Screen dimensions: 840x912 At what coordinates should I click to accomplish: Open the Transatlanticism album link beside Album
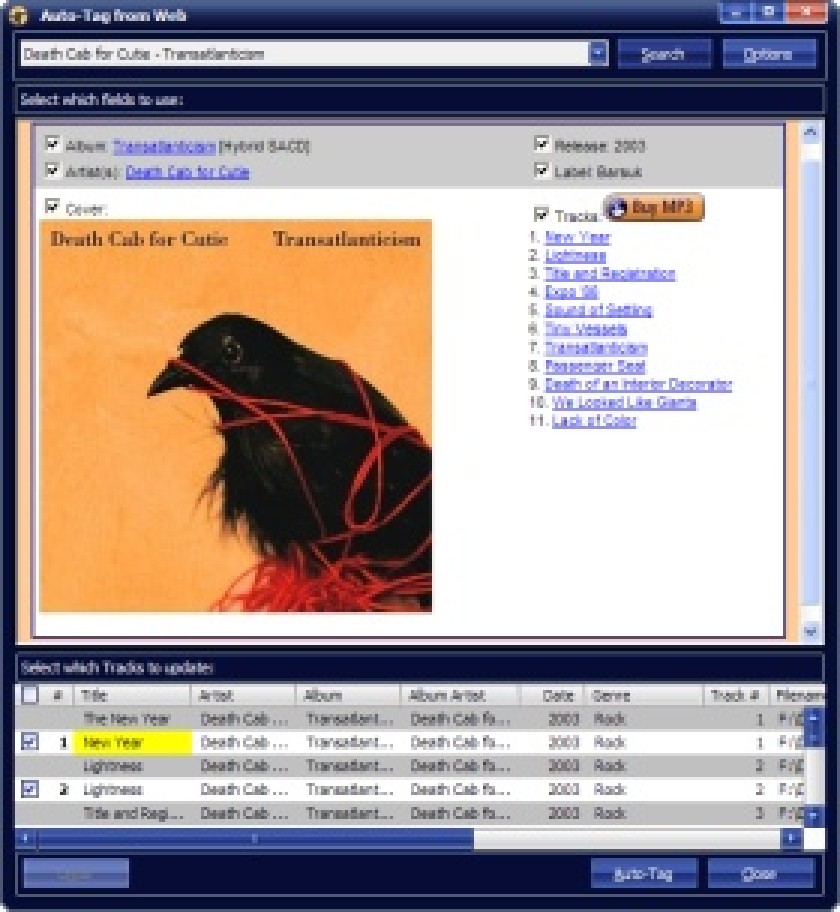point(164,146)
